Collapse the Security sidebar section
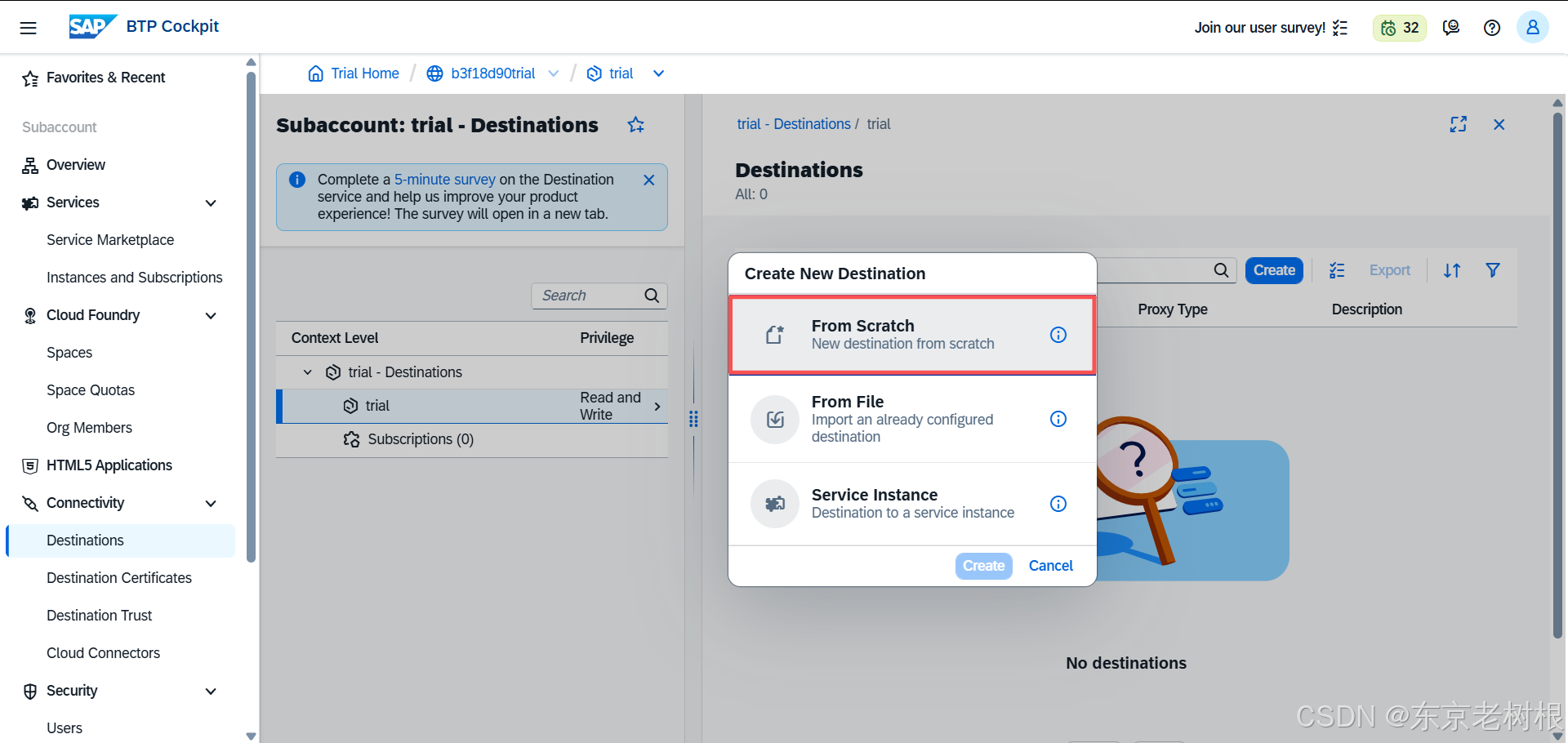1568x743 pixels. pos(211,691)
